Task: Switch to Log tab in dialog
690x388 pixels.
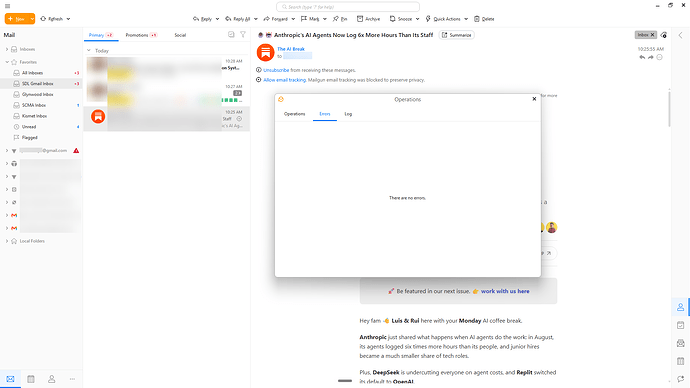Action: (x=348, y=114)
